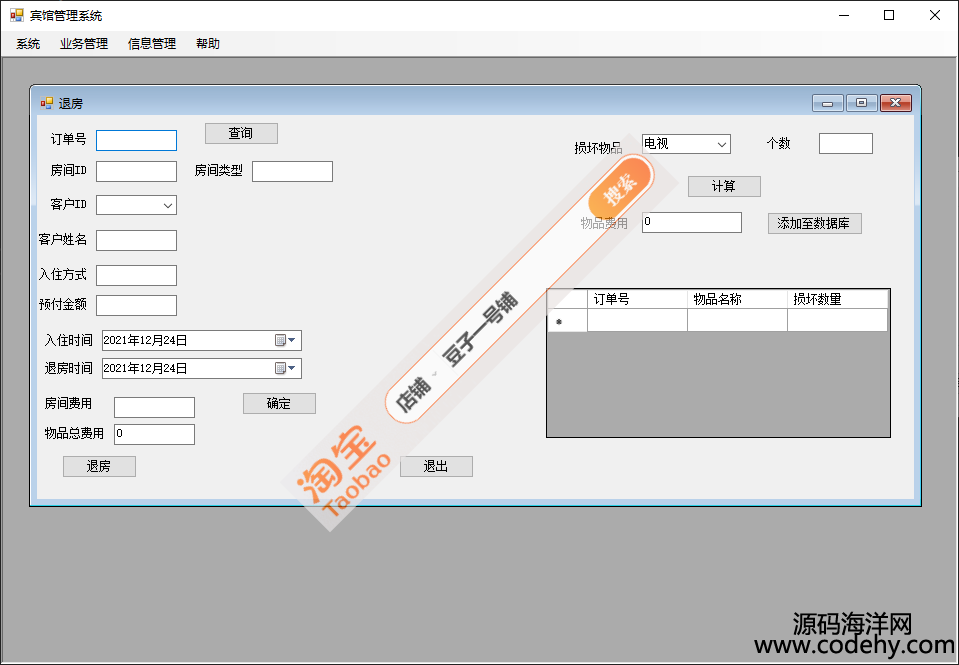
Task: Expand the 客户ID dropdown
Action: click(168, 206)
